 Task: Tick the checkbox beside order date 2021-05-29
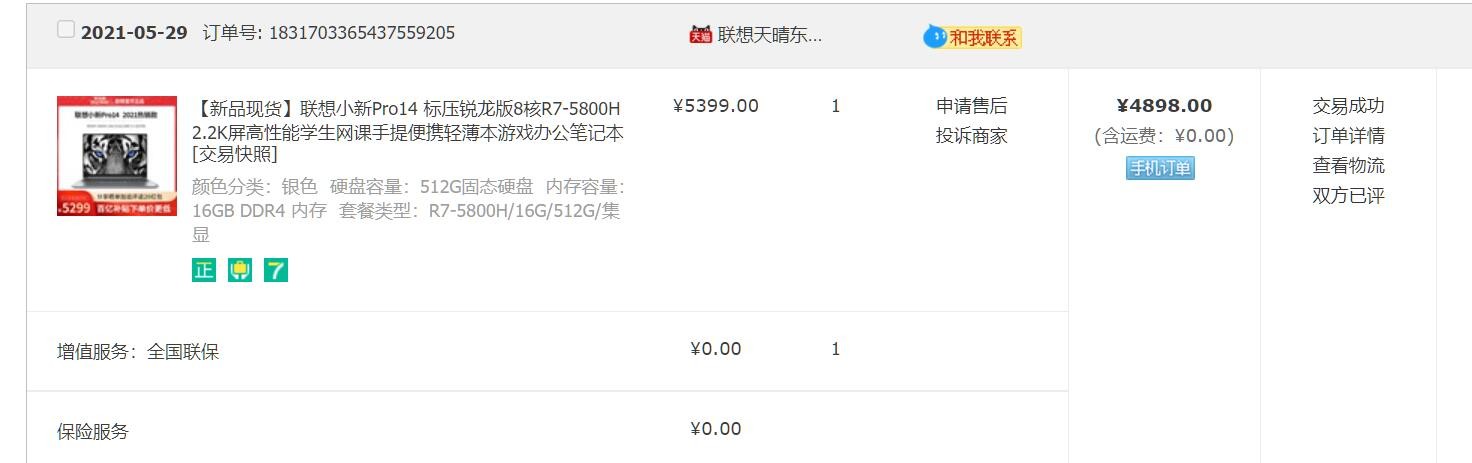(66, 30)
